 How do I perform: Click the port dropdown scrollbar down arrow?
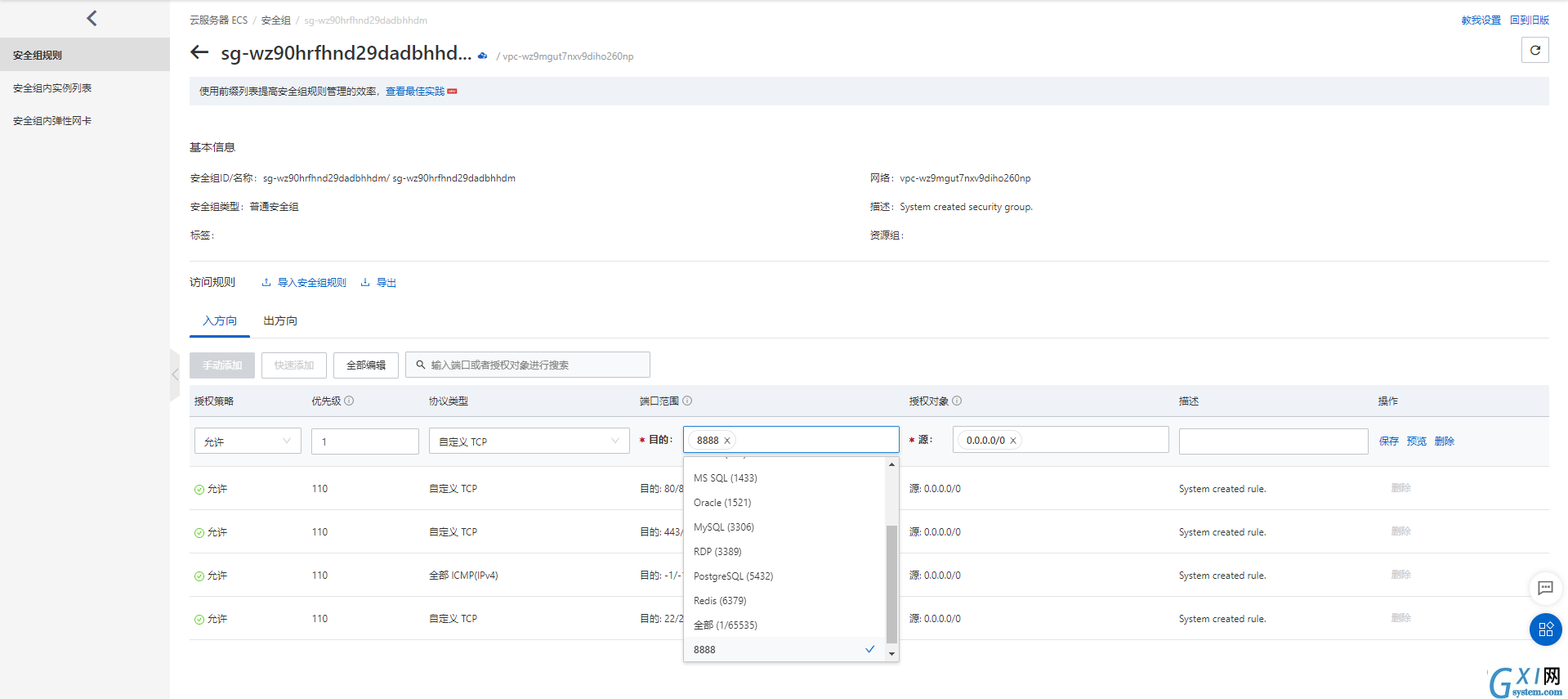point(891,654)
